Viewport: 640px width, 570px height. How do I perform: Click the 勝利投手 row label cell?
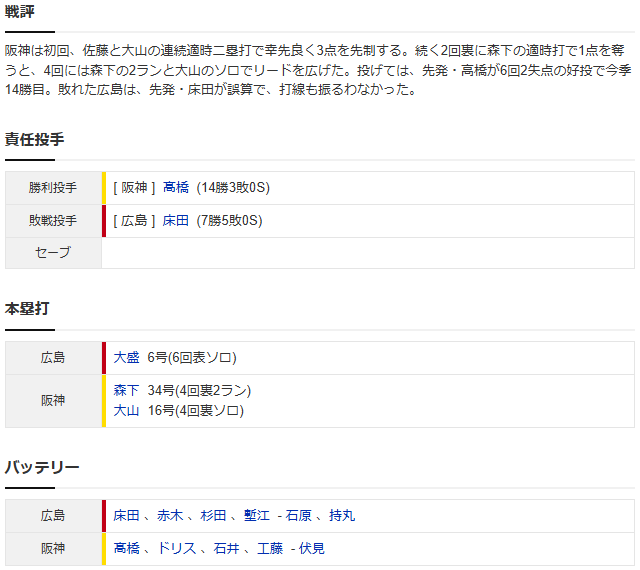pos(53,188)
